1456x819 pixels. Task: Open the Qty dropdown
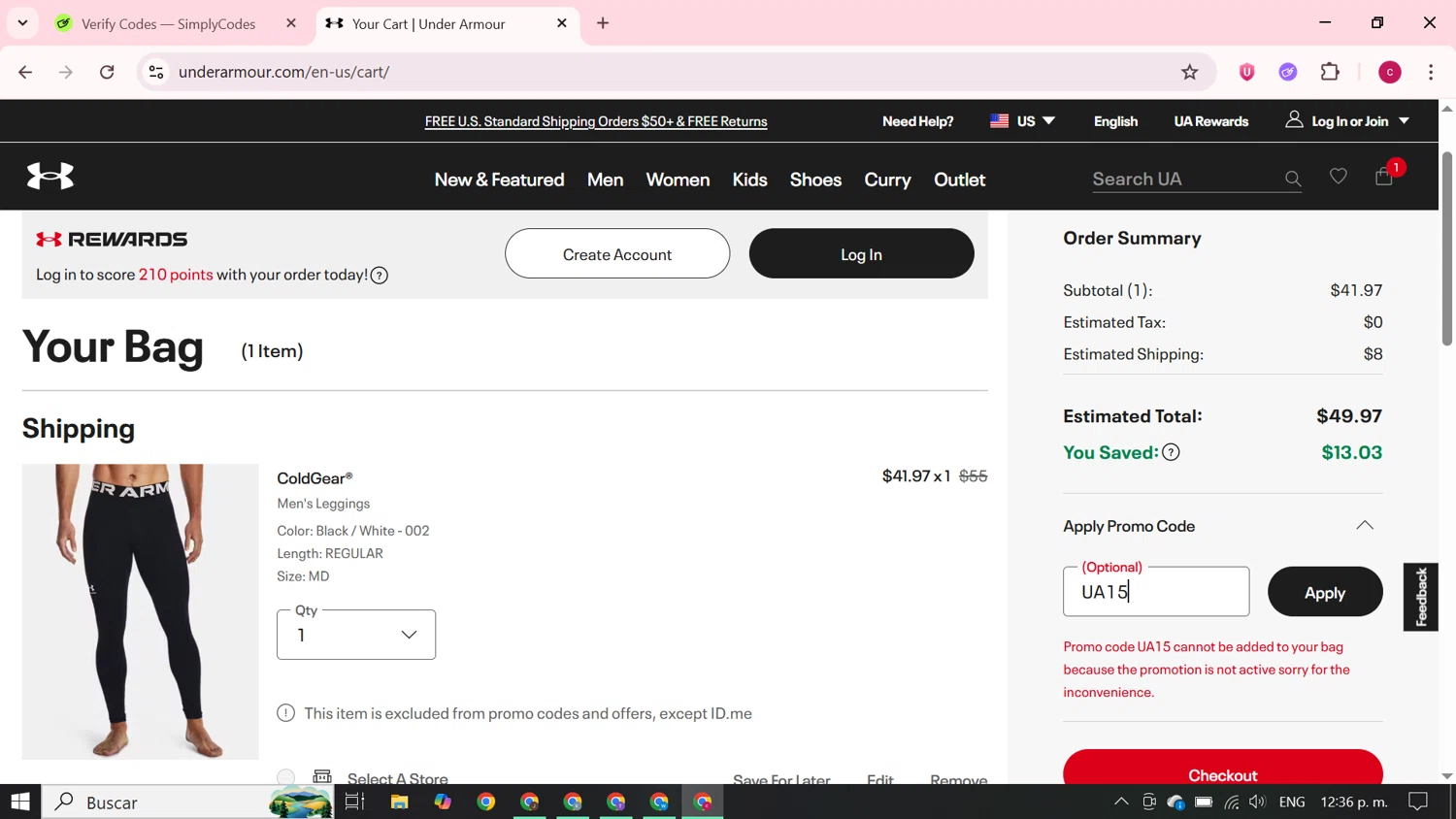356,635
